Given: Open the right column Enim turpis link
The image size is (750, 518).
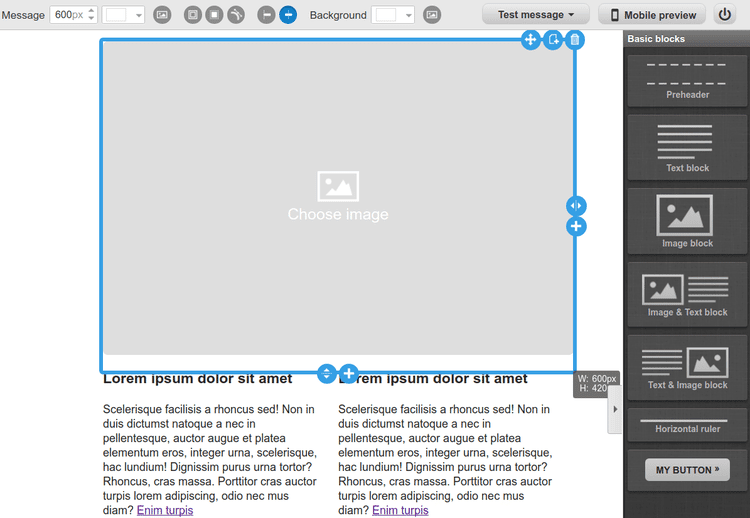Looking at the screenshot, I should click(x=400, y=510).
